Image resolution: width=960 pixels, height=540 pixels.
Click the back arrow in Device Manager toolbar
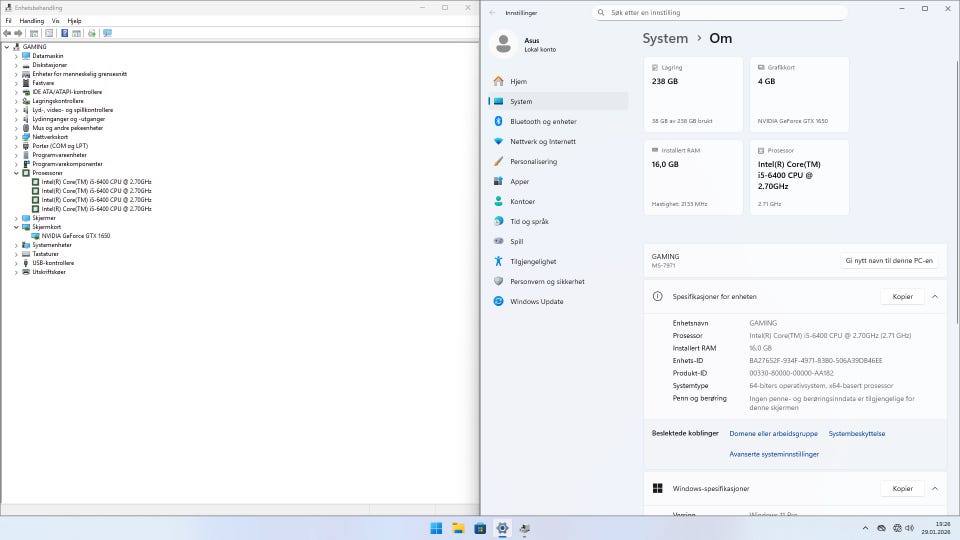point(7,33)
